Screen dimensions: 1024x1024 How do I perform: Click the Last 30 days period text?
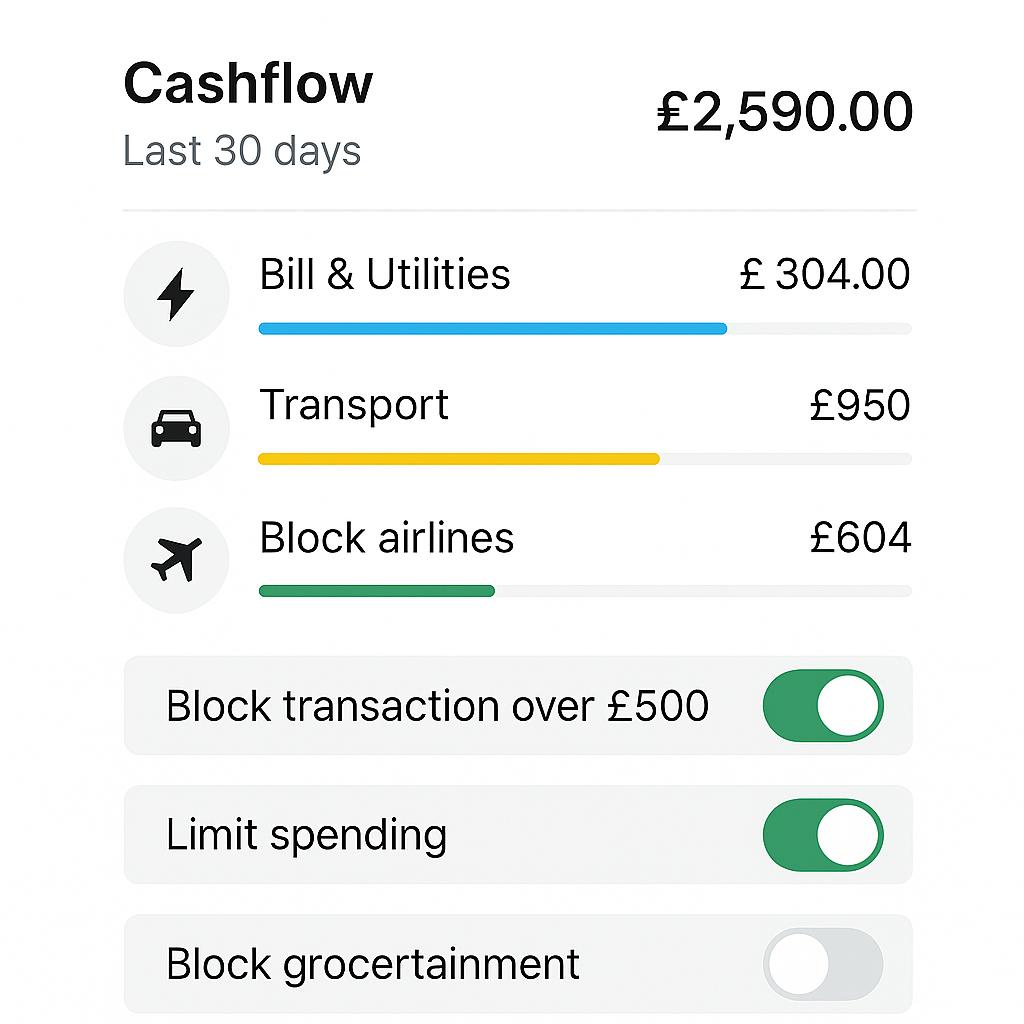pos(242,152)
